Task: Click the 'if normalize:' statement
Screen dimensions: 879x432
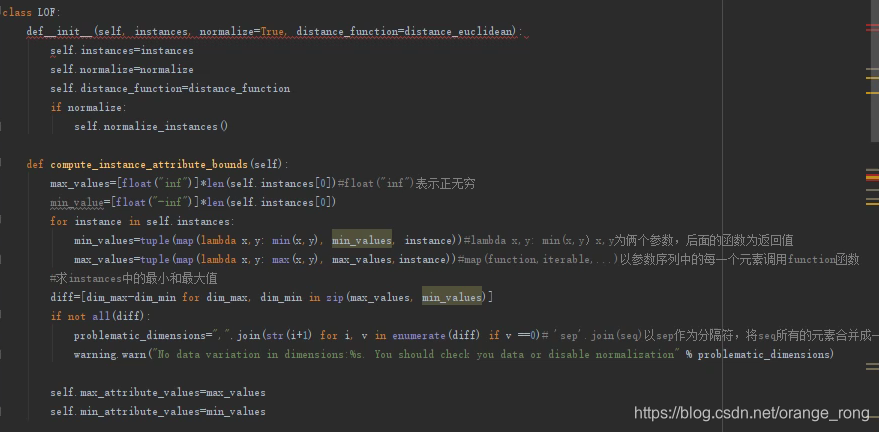Action: (x=89, y=108)
